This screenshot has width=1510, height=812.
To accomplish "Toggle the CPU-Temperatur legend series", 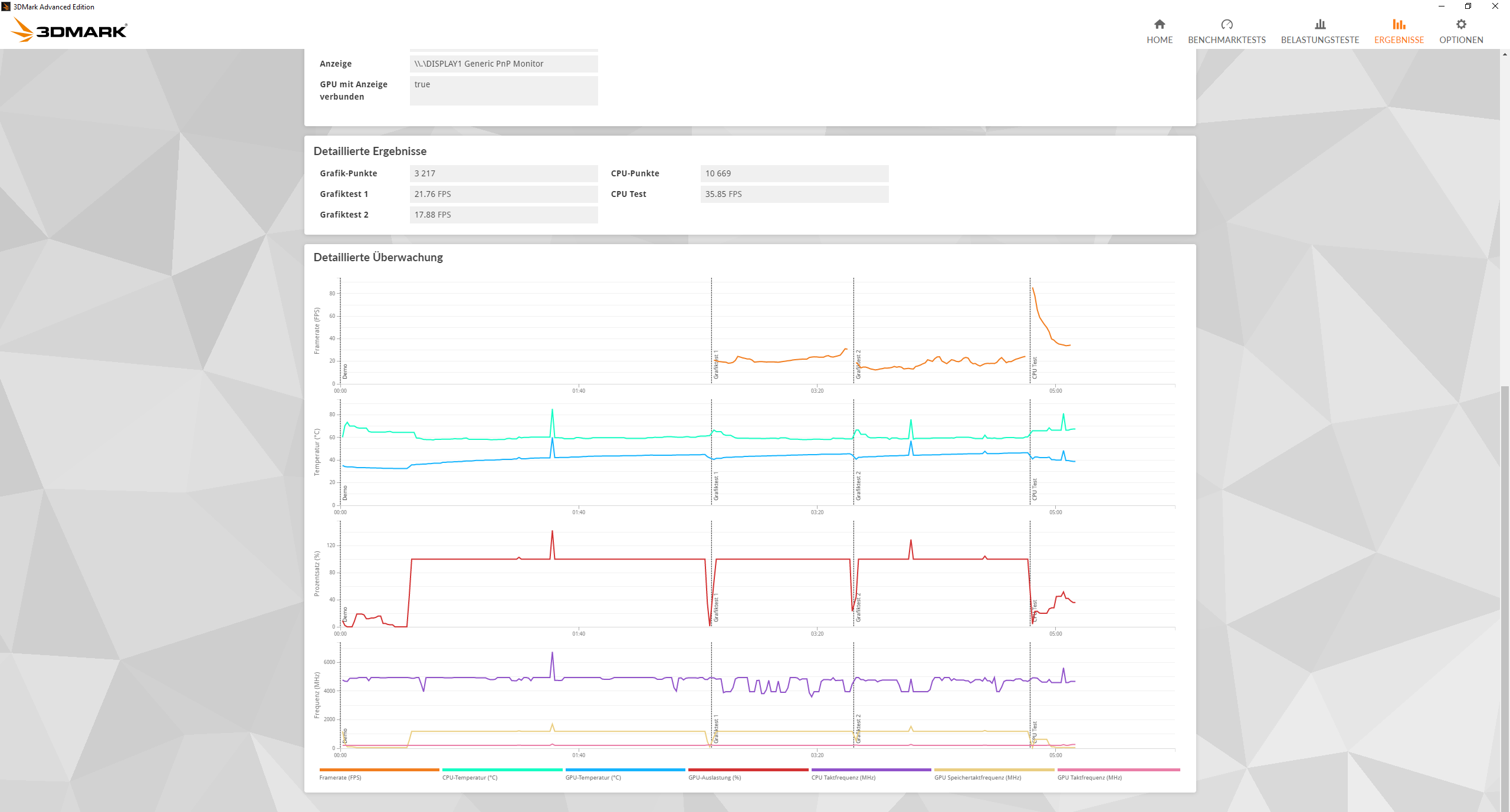I will coord(470,777).
